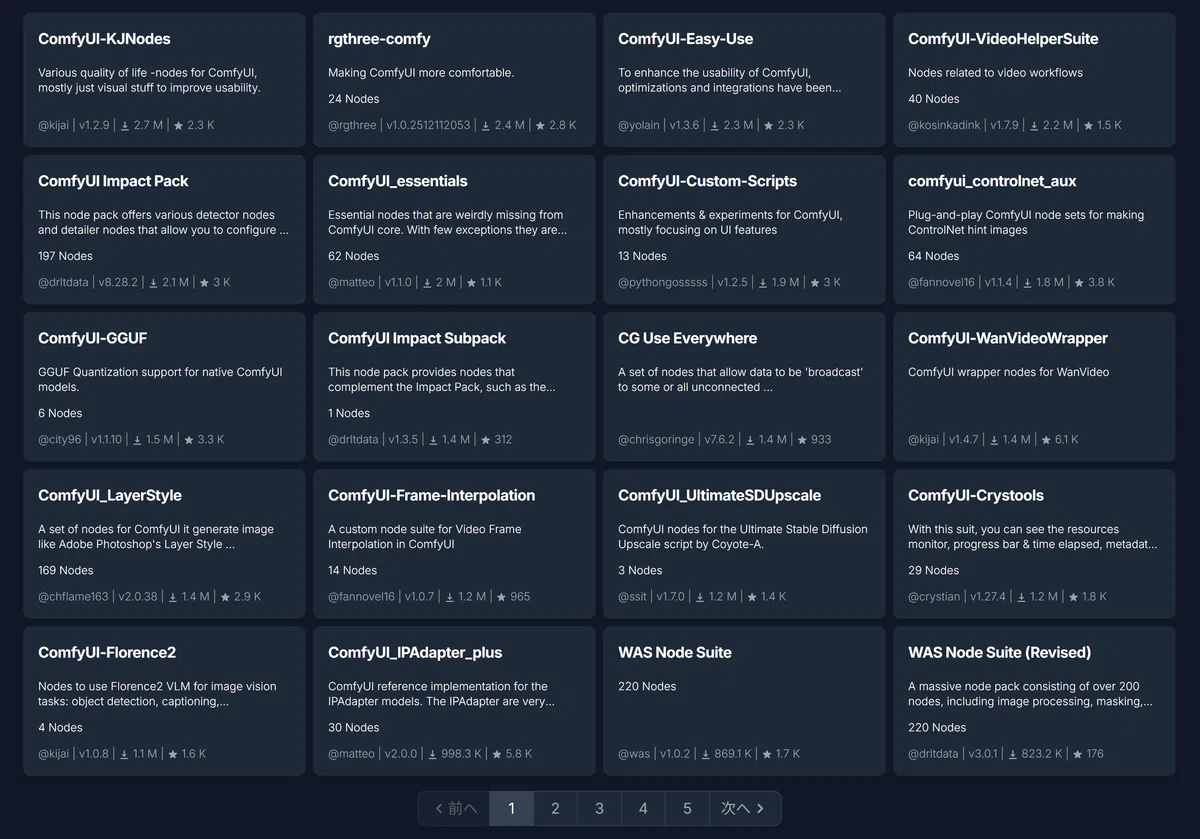Click author @kijai on ComfyUI-KJNodes card
This screenshot has height=839, width=1200.
point(54,126)
